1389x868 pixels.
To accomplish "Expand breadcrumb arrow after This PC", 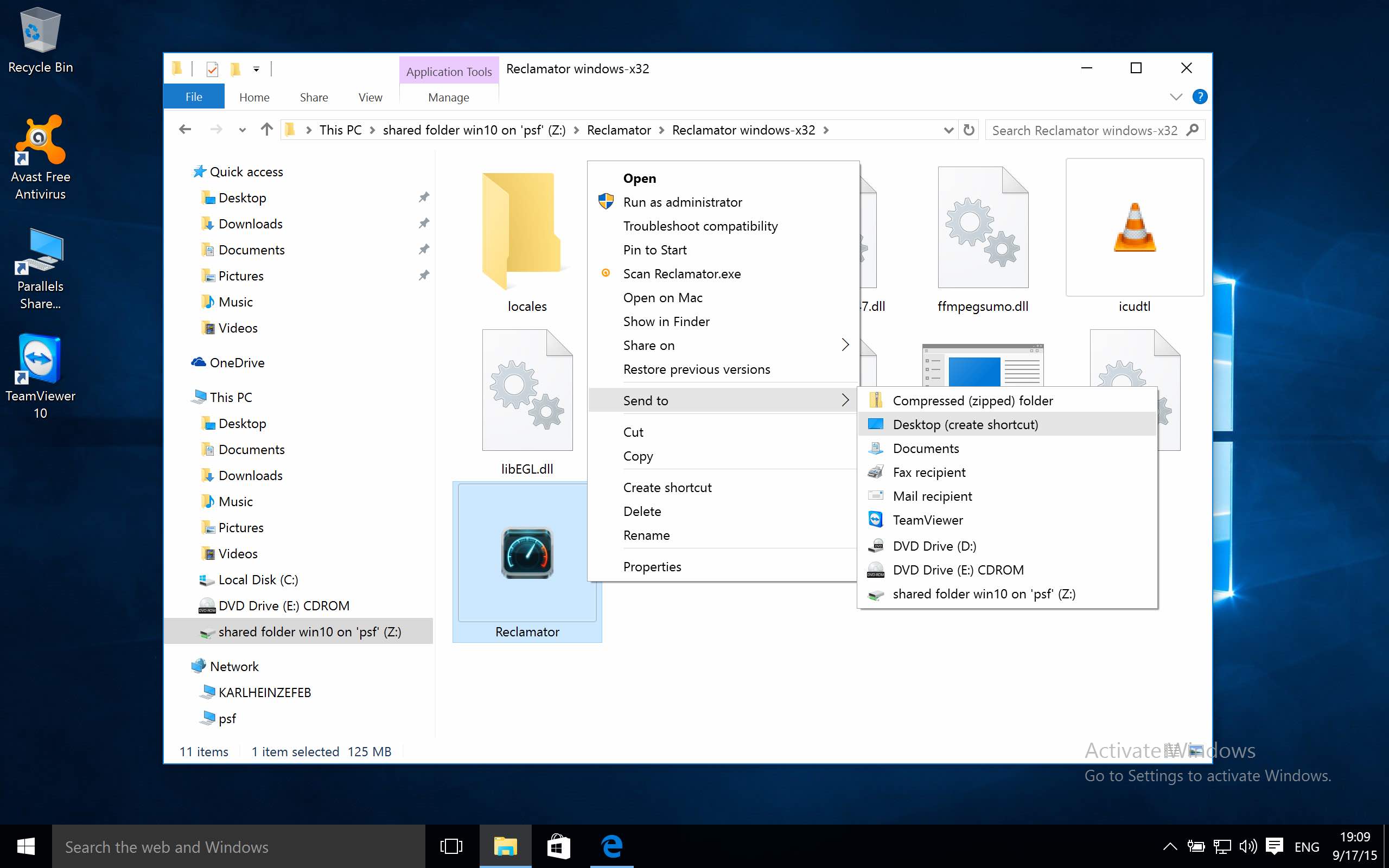I will point(373,130).
